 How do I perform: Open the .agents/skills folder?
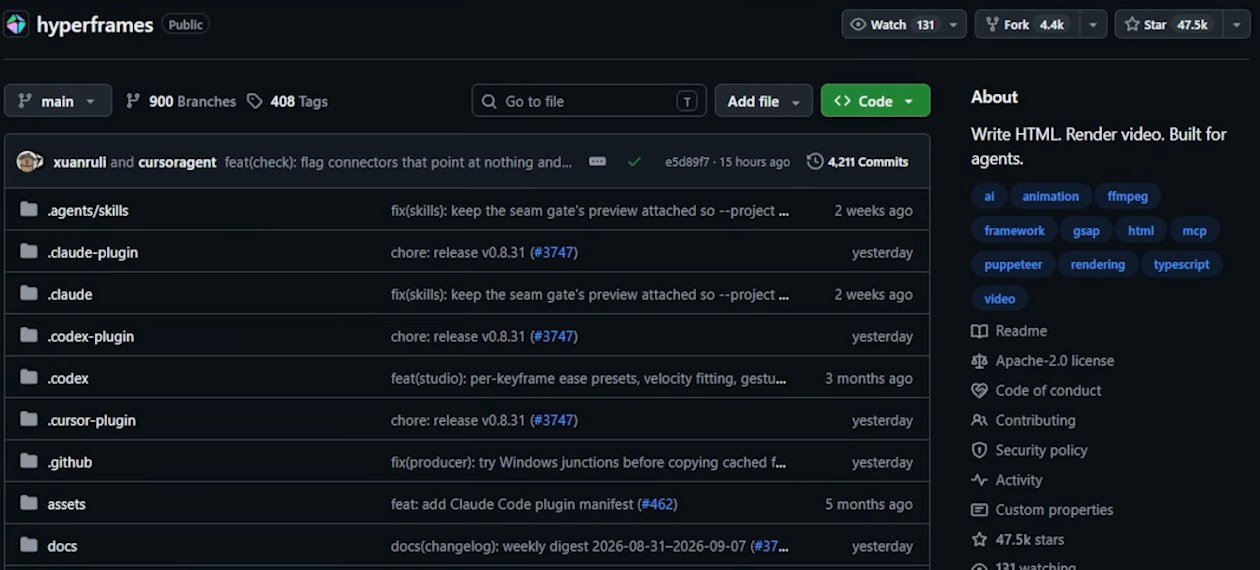[x=88, y=211]
